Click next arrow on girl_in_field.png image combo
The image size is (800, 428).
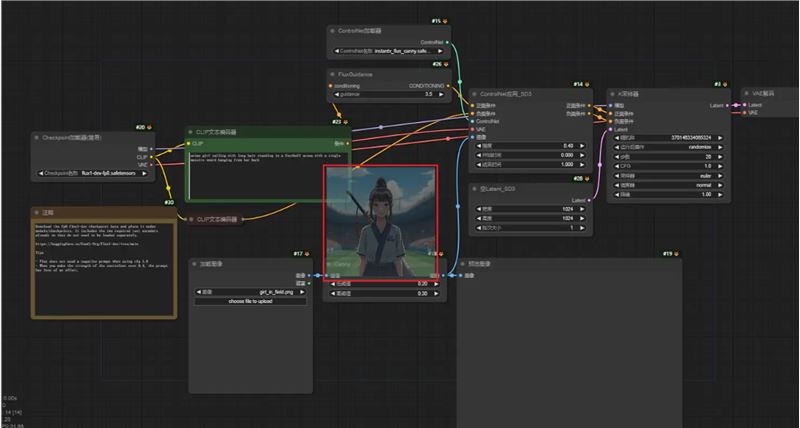tap(302, 292)
